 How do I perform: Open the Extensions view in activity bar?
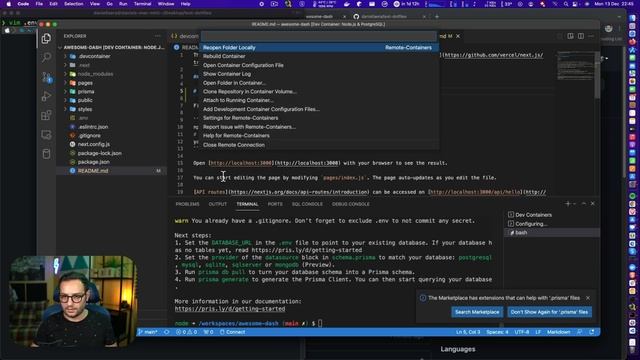pyautogui.click(x=46, y=116)
